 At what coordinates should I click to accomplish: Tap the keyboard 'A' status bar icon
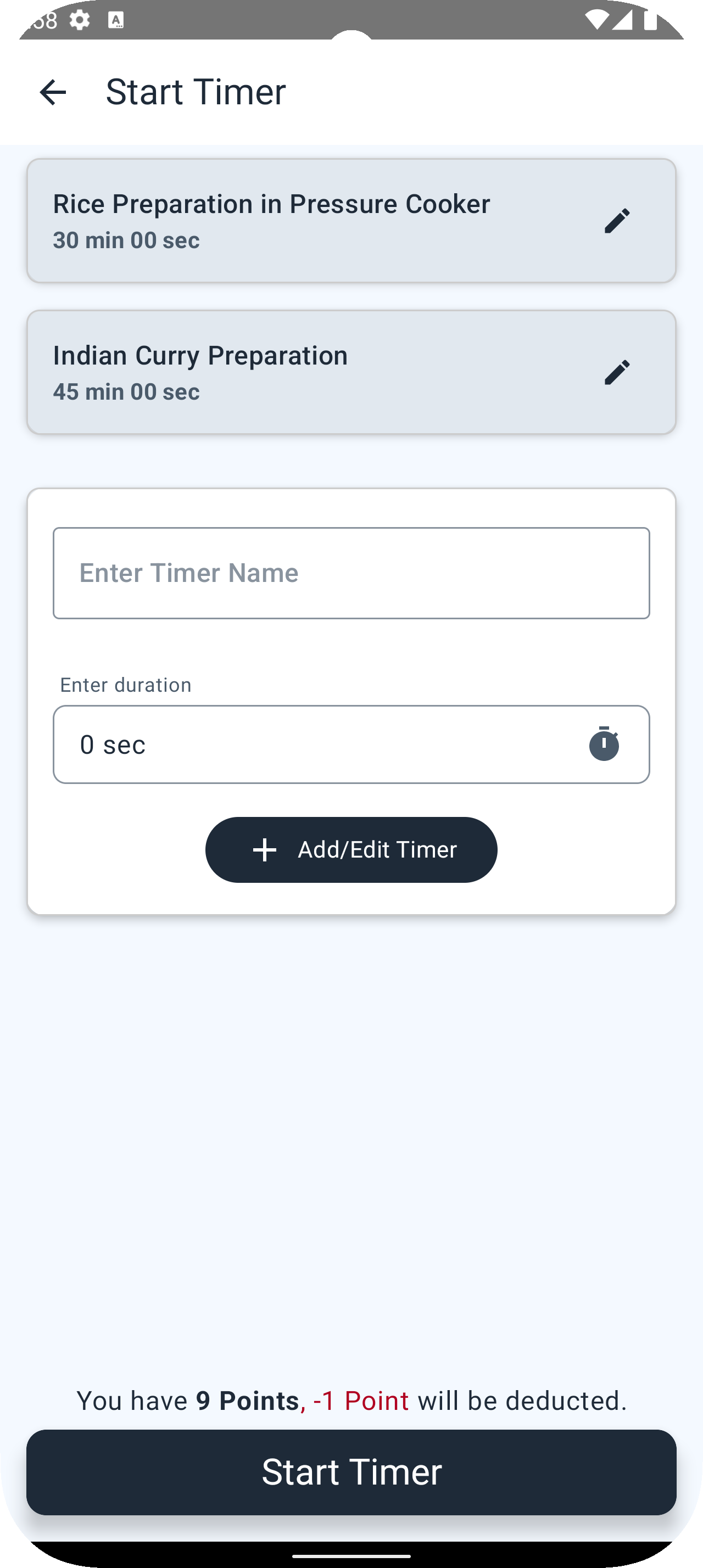(x=116, y=21)
